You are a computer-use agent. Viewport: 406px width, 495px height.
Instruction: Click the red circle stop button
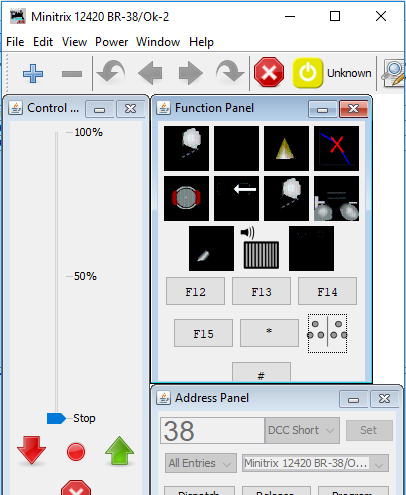[x=76, y=452]
